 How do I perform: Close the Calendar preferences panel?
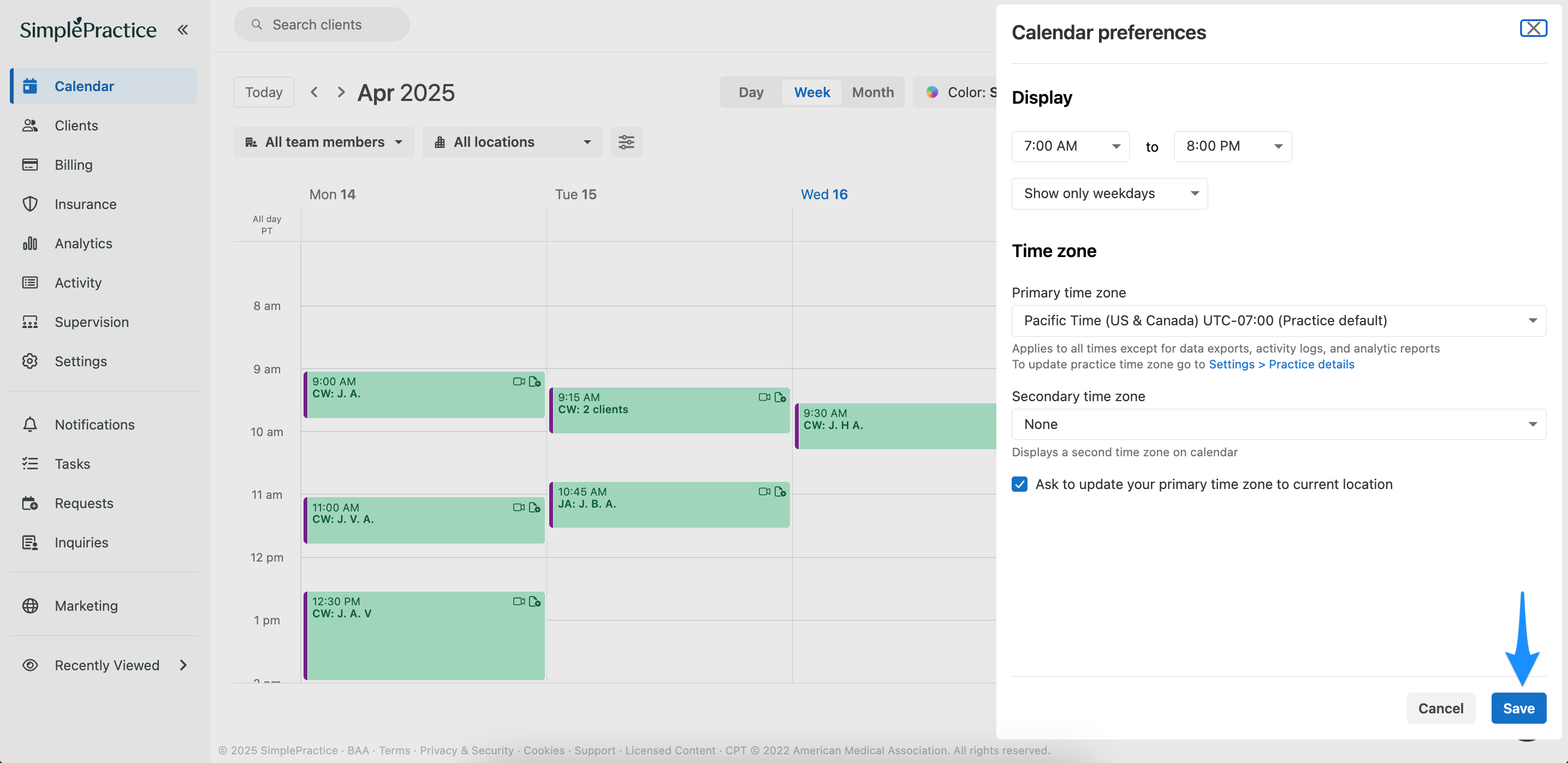click(x=1533, y=28)
